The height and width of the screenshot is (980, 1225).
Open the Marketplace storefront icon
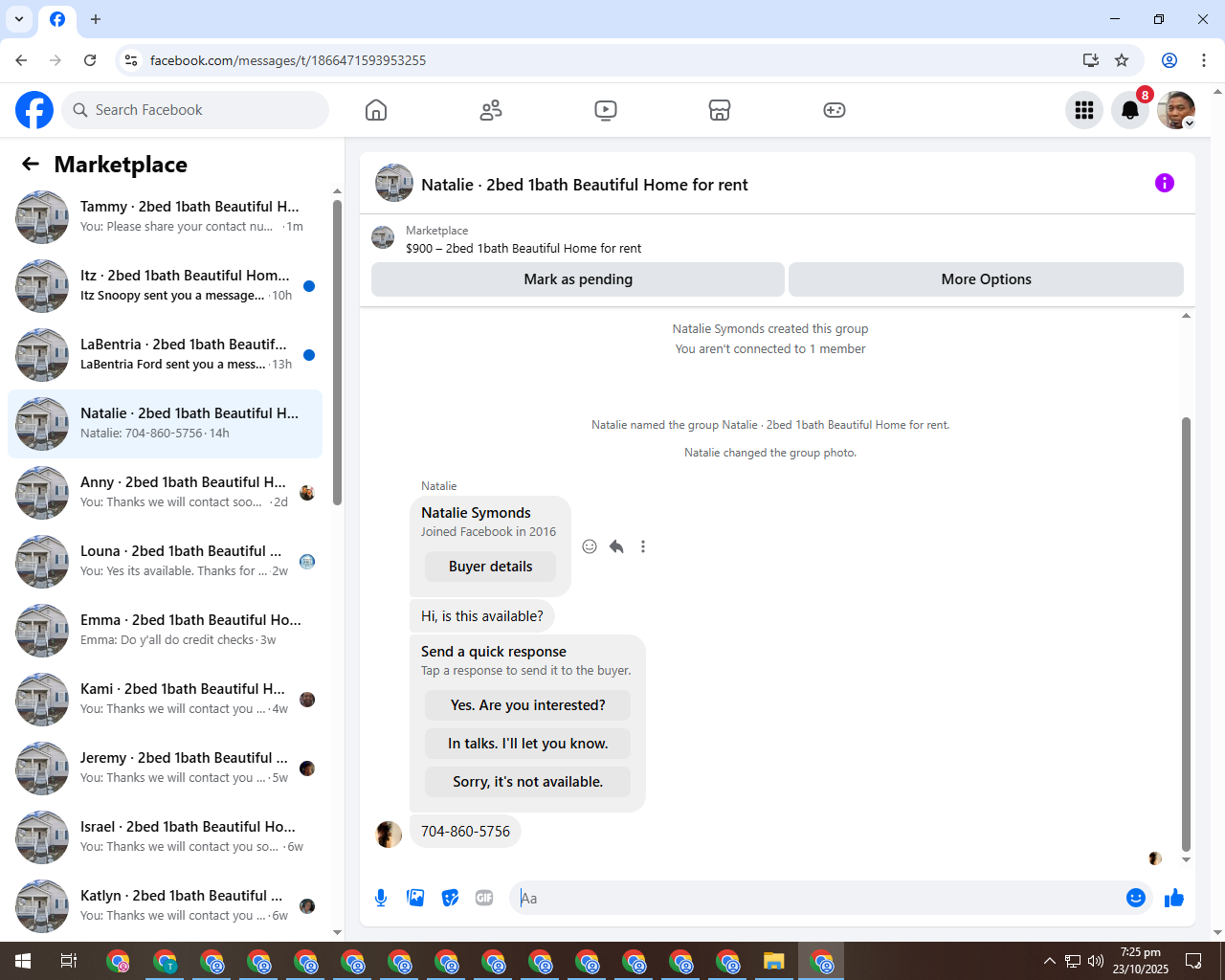tap(720, 110)
